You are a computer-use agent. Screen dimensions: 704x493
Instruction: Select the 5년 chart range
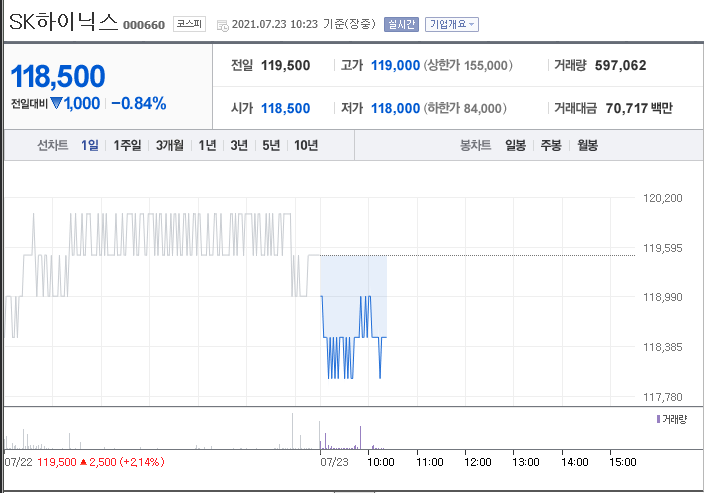tap(271, 145)
